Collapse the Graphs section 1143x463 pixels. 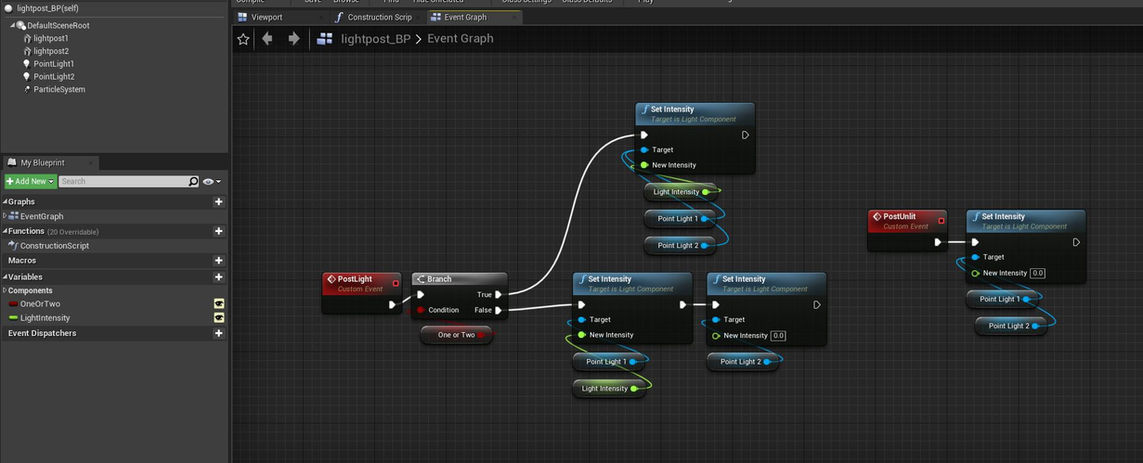point(4,202)
